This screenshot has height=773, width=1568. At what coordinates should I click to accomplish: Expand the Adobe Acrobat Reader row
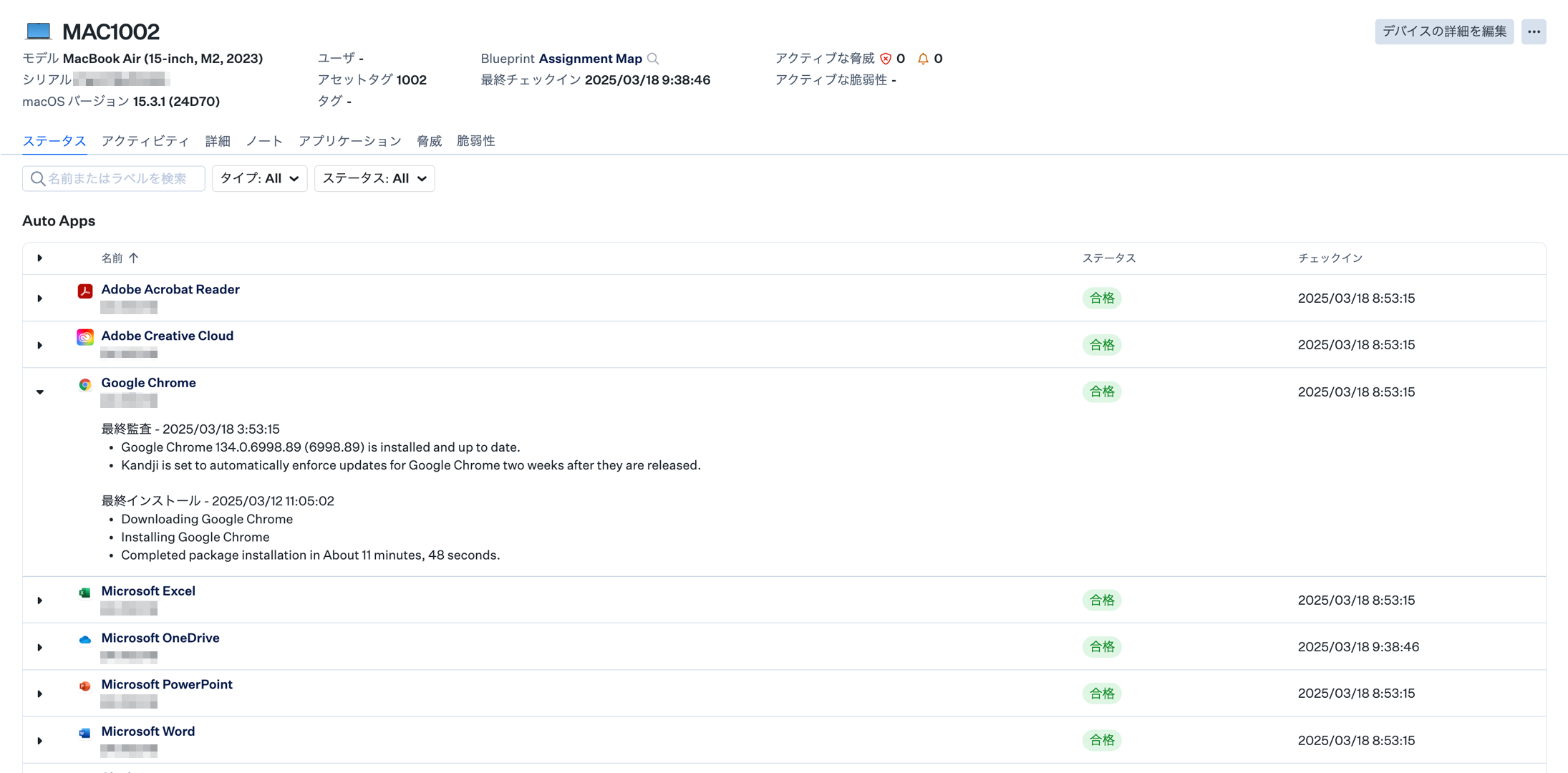40,298
